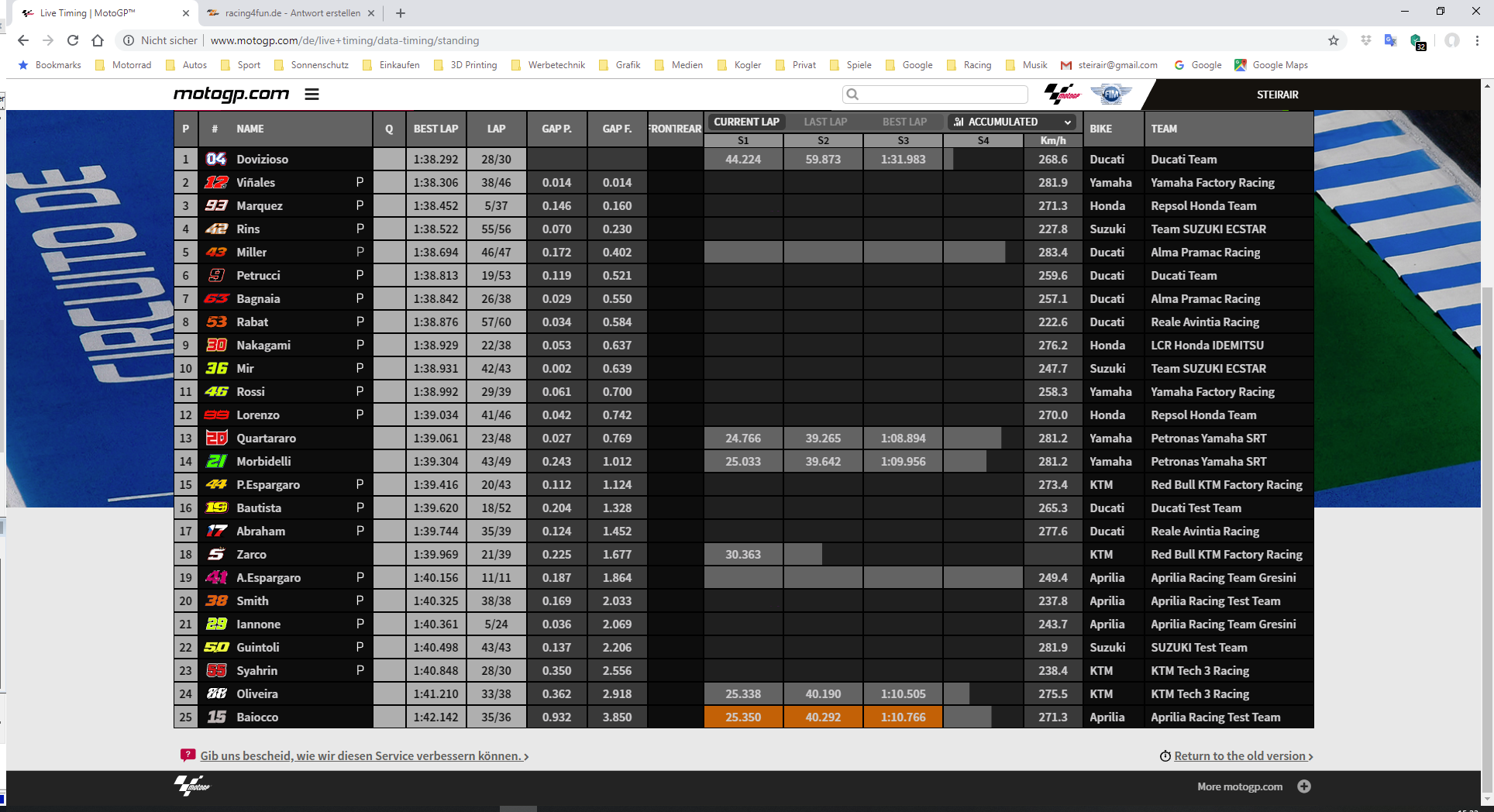Switch sector view to LAST LAP

tap(825, 122)
